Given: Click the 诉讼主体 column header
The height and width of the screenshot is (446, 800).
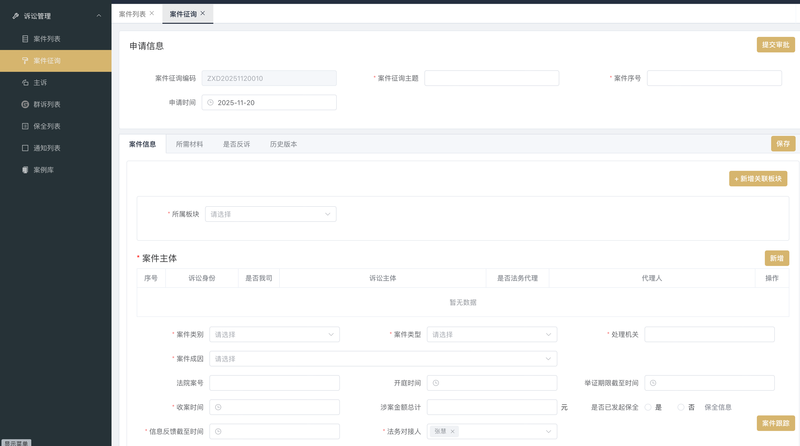Looking at the screenshot, I should click(x=383, y=278).
